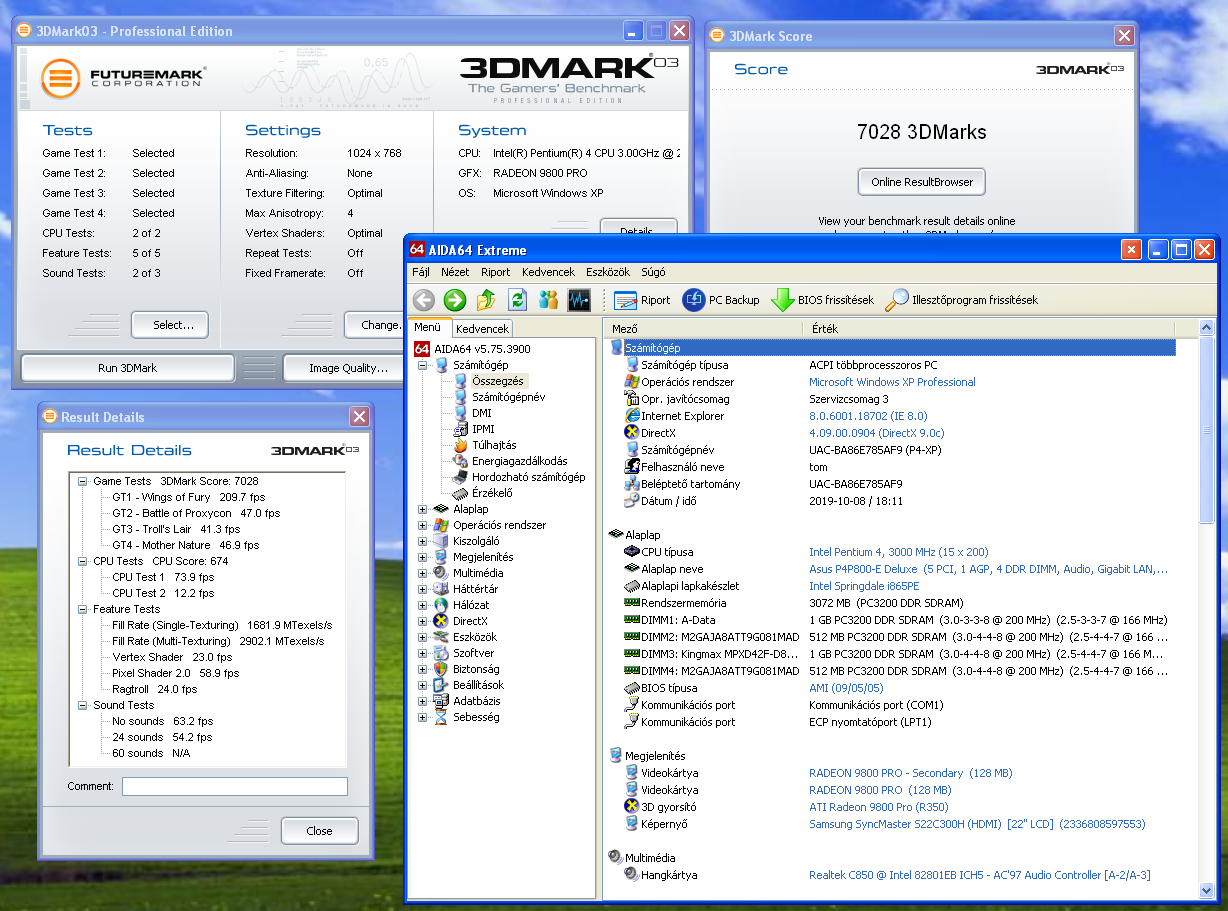
Task: Select Túlhajtás tree item
Action: coord(493,445)
